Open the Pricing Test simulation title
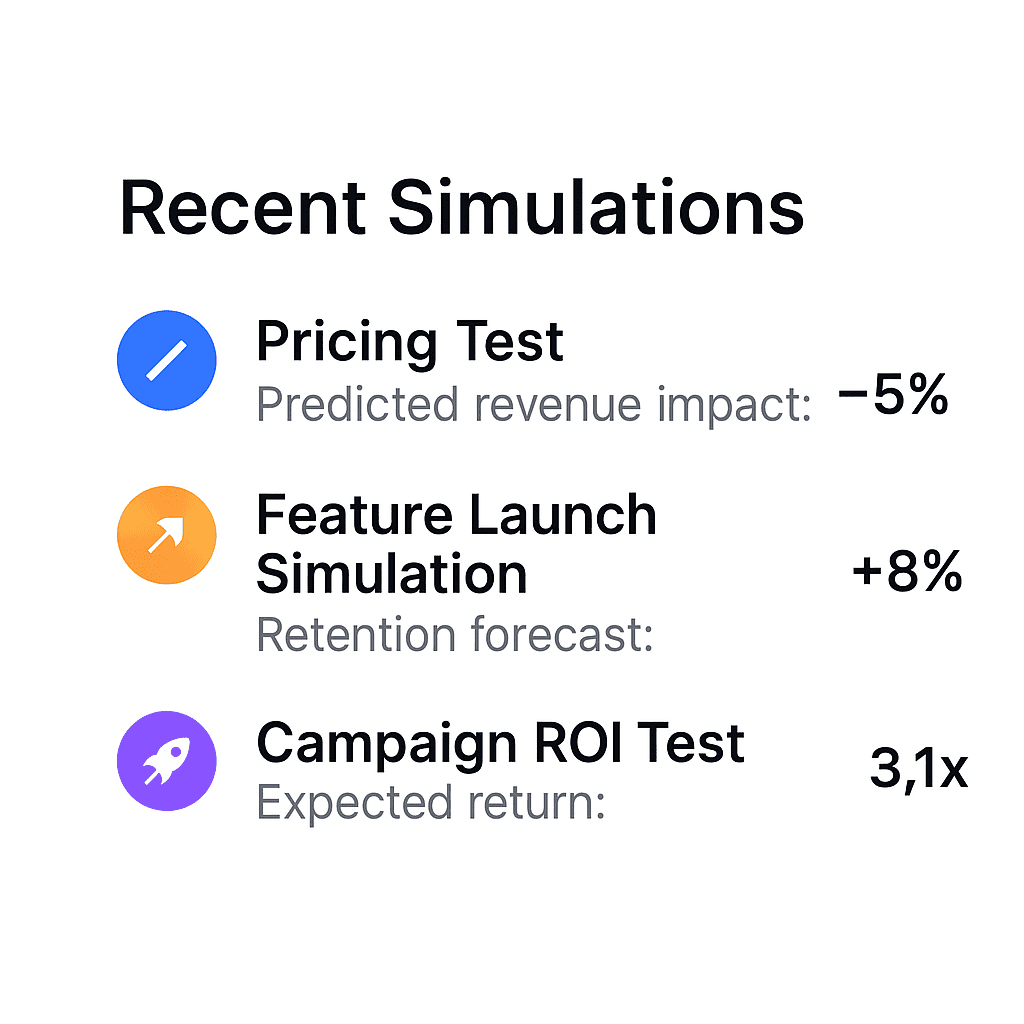 tap(410, 343)
